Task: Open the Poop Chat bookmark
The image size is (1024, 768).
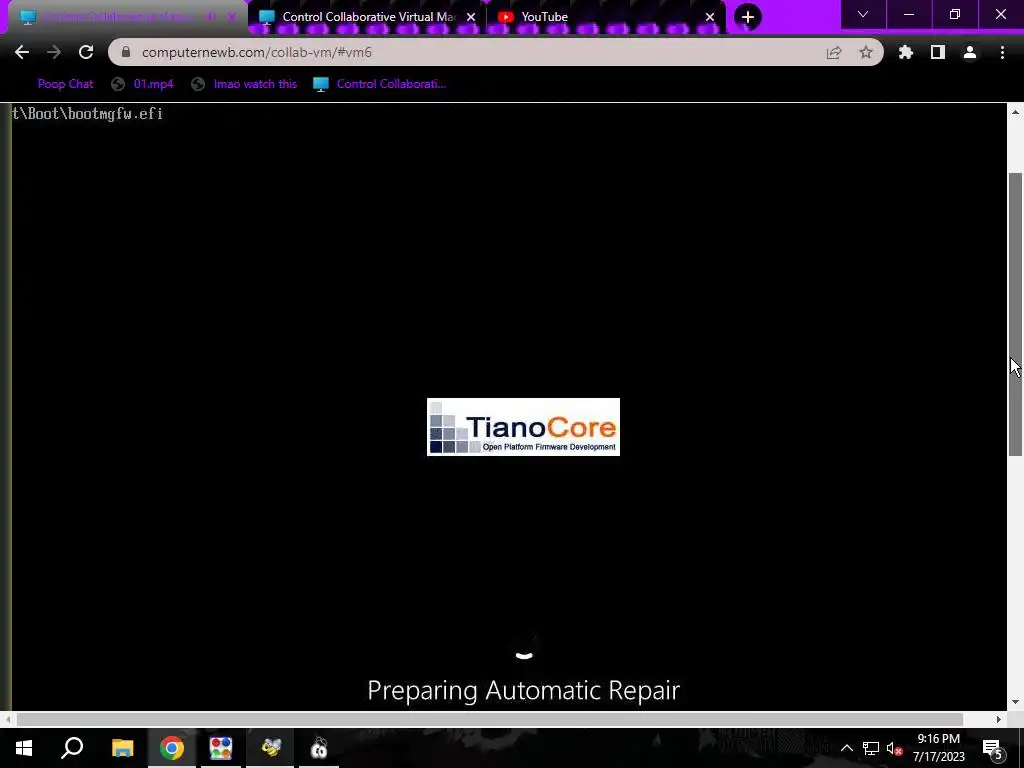Action: [x=65, y=84]
